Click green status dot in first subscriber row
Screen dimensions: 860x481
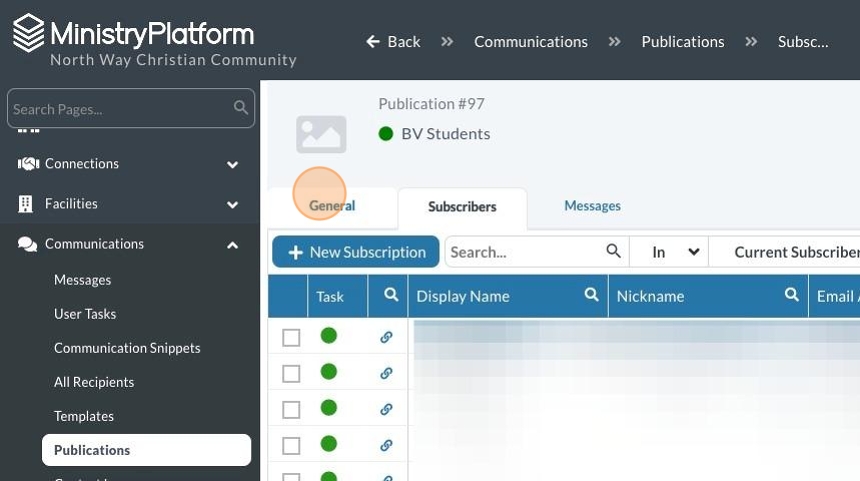329,336
